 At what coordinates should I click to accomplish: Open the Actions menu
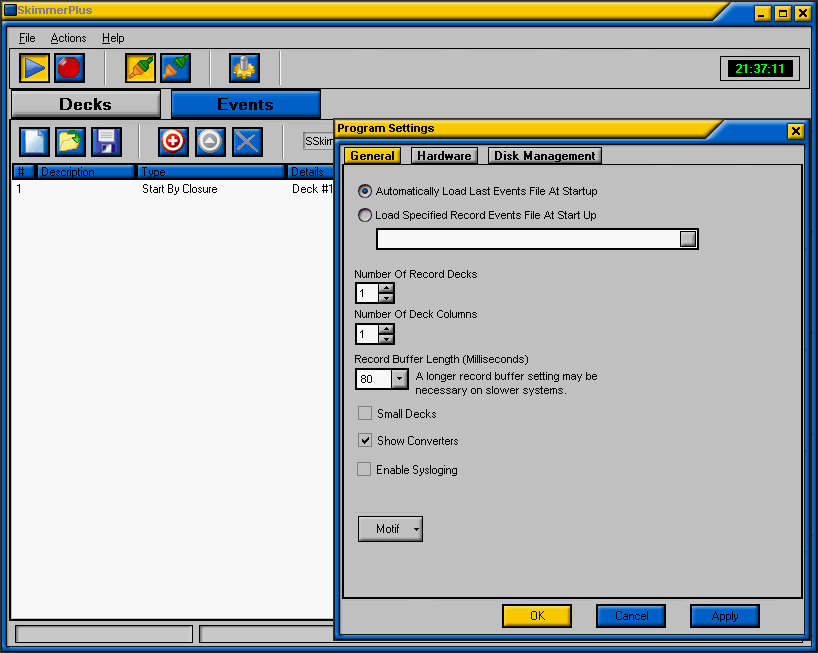(x=68, y=38)
